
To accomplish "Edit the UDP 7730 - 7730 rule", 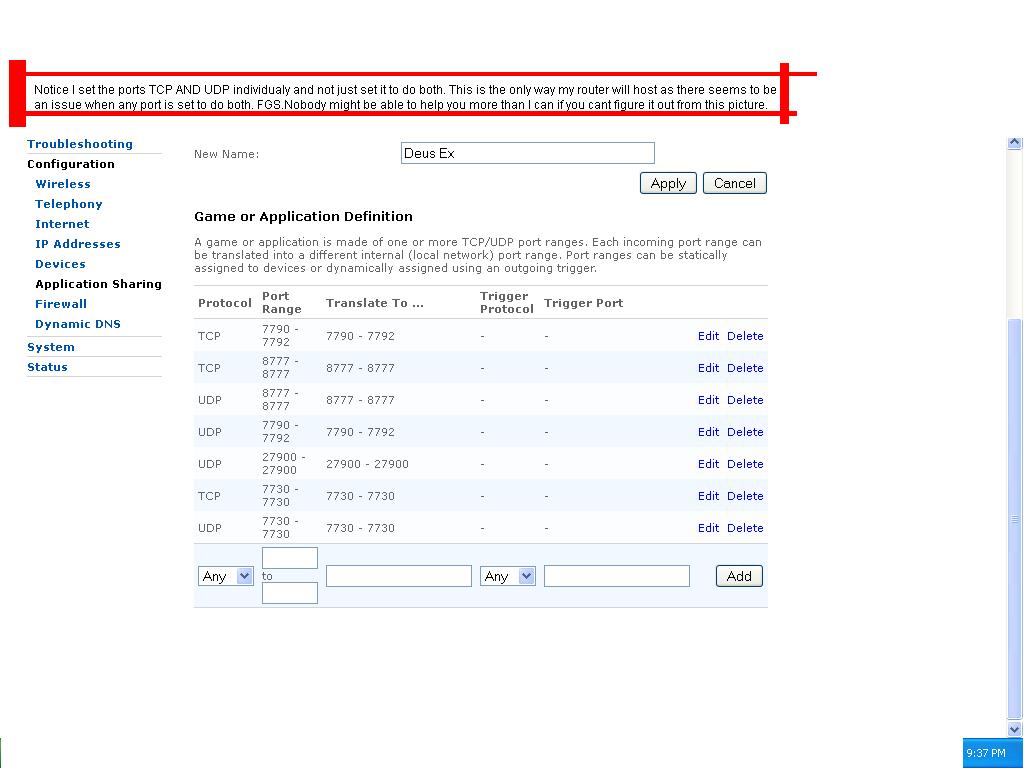I will coord(708,528).
